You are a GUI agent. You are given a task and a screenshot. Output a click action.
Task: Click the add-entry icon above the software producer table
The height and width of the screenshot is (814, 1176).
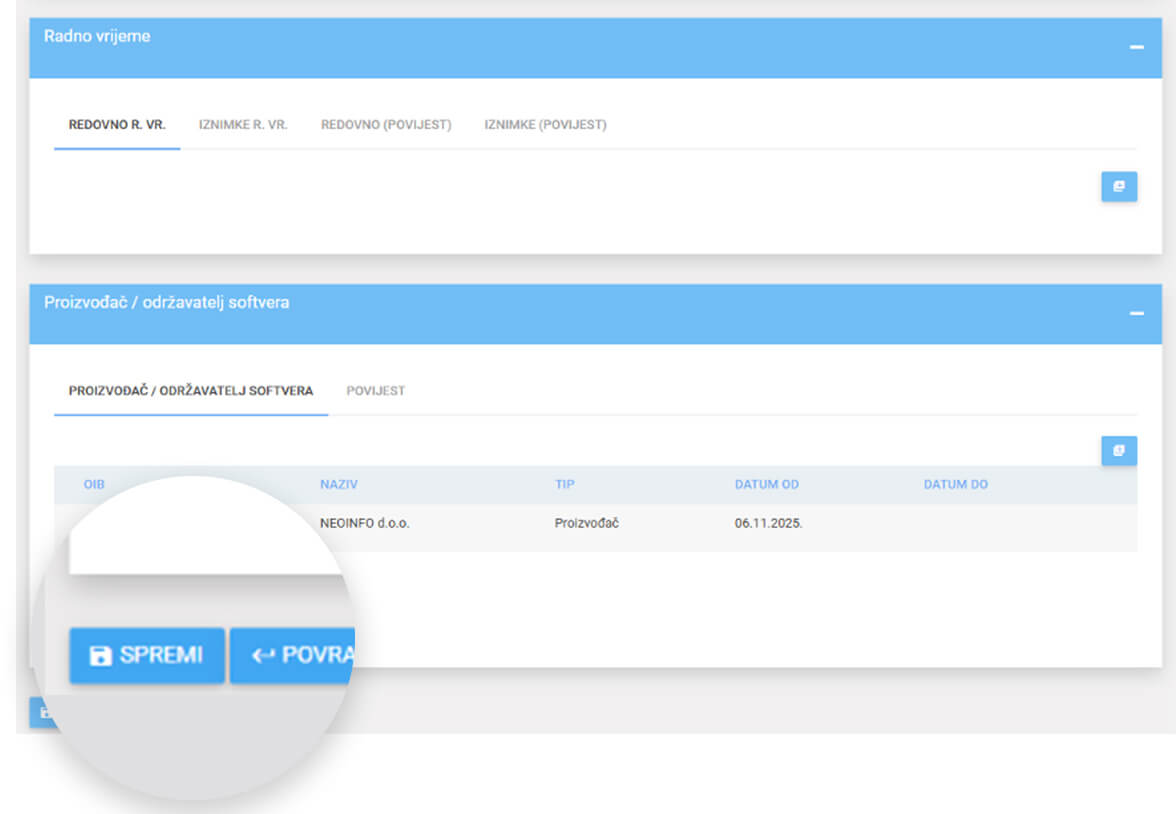pos(1119,451)
